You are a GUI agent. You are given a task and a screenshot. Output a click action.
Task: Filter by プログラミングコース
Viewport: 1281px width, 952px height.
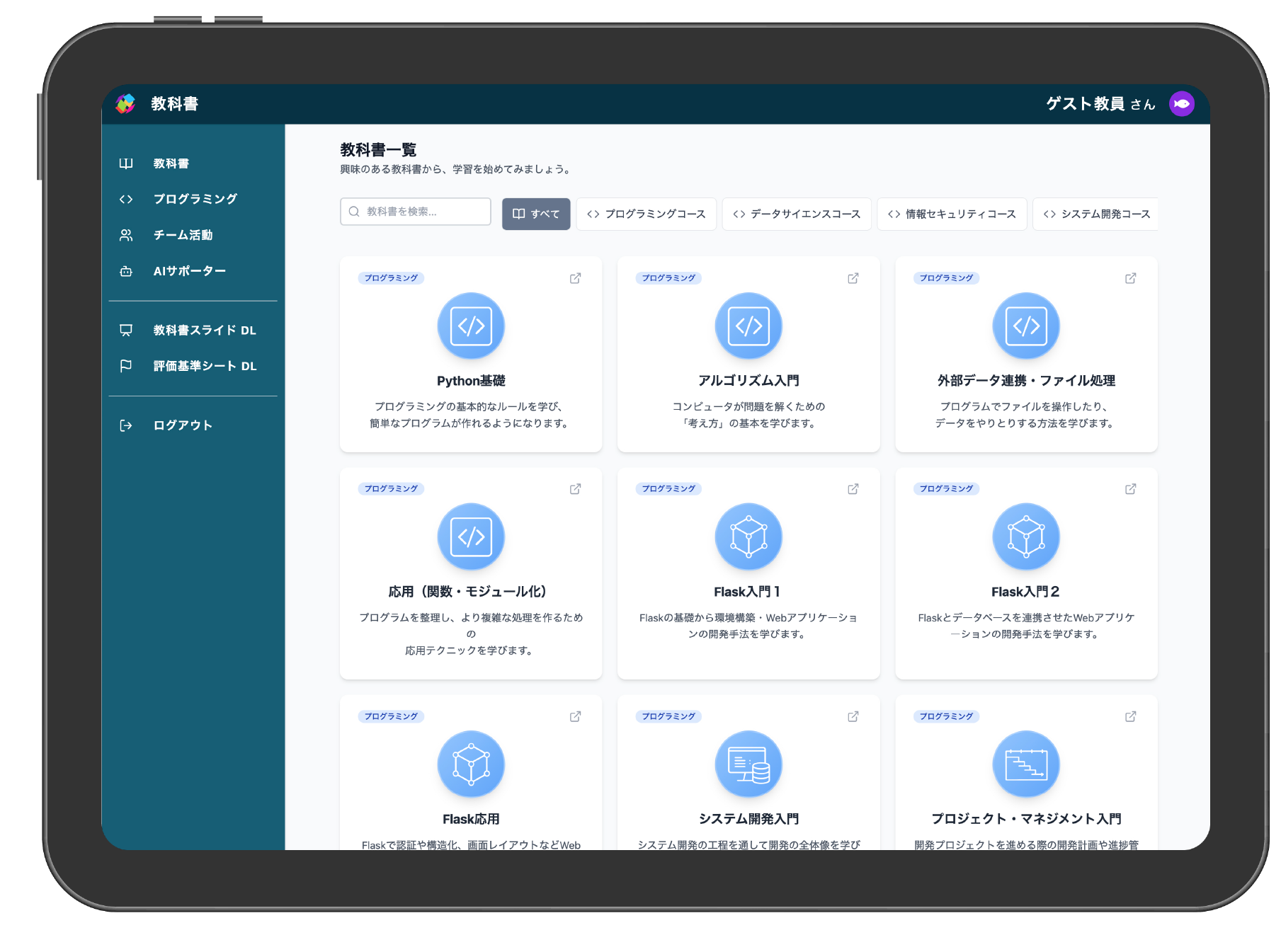pyautogui.click(x=646, y=214)
